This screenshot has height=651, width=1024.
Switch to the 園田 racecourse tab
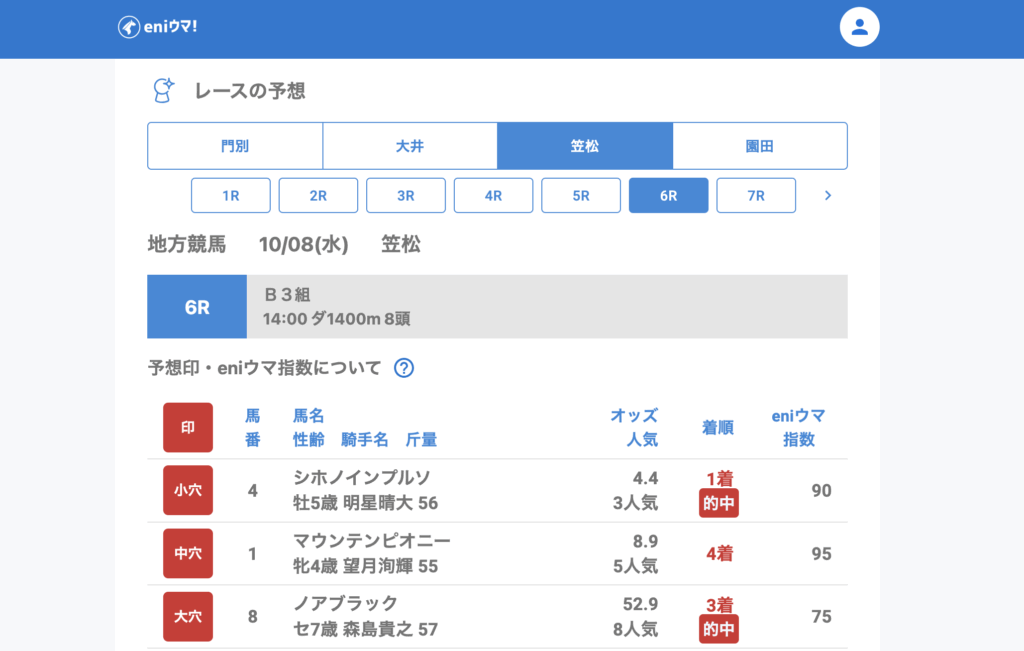coord(760,146)
